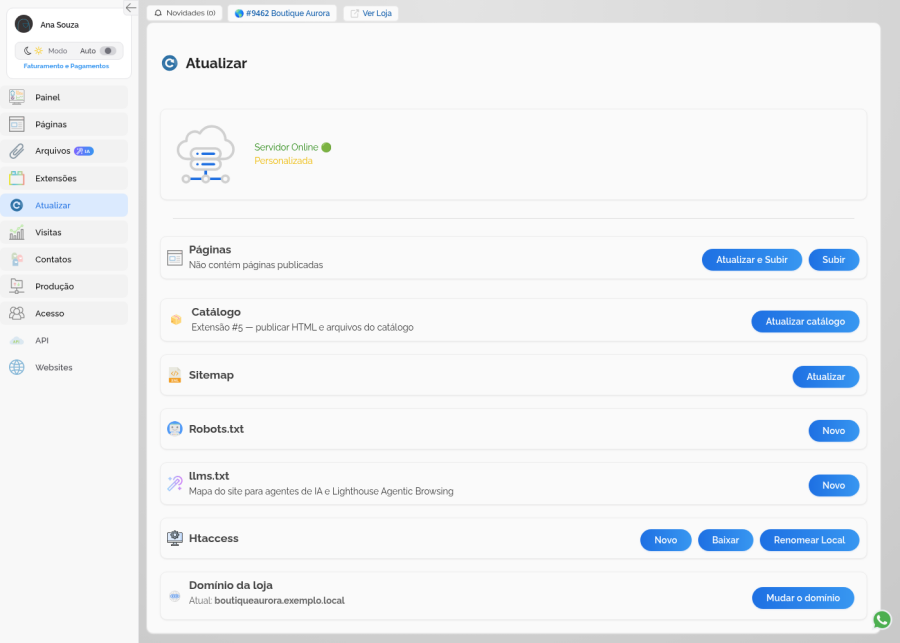The width and height of the screenshot is (900, 643).
Task: Click the Sitemap XML file icon
Action: tap(174, 375)
